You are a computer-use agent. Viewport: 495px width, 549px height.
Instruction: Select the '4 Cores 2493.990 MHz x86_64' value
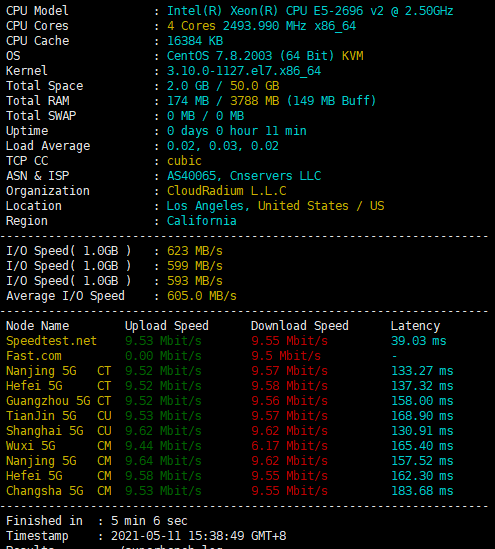tap(262, 26)
